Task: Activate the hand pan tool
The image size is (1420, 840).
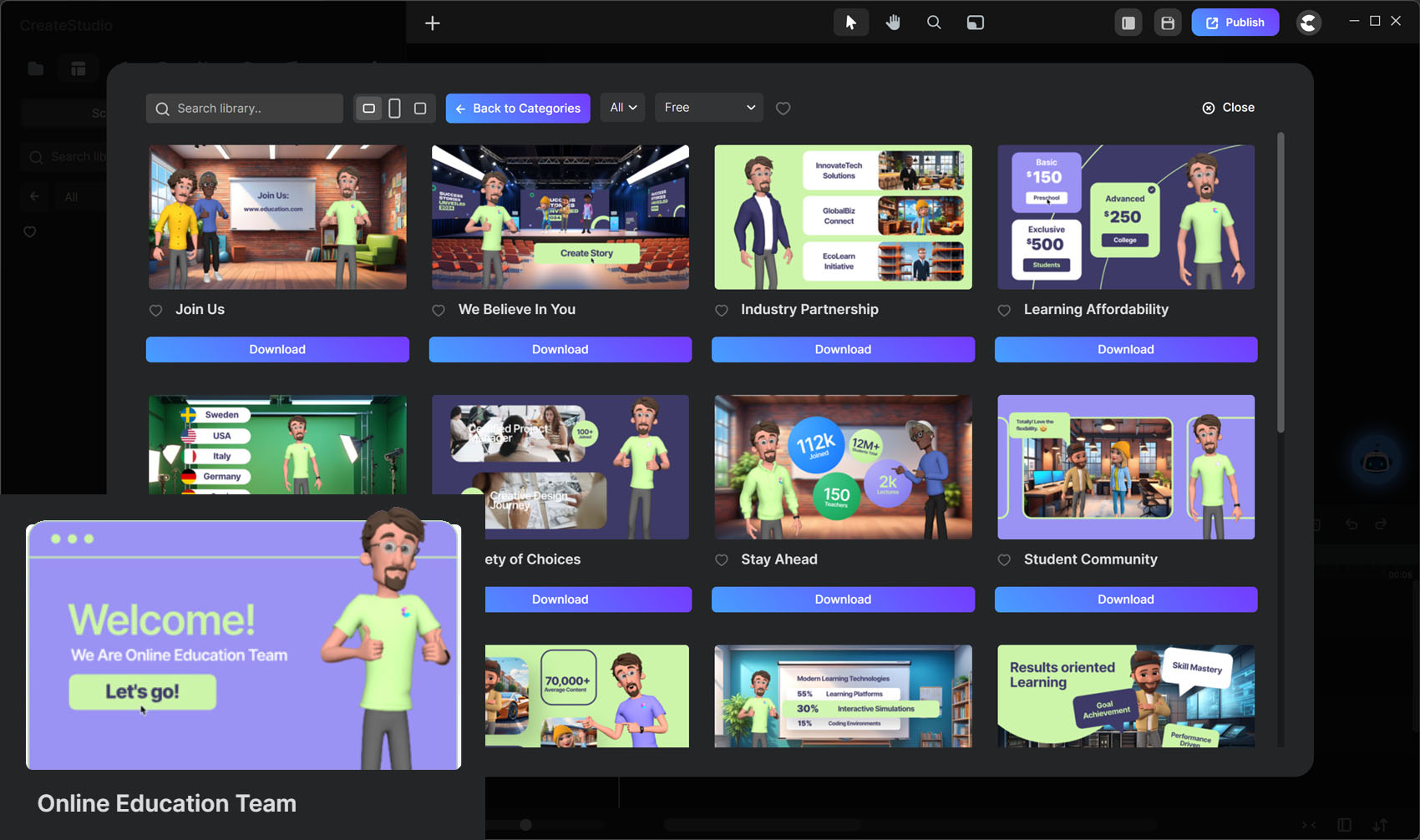Action: pyautogui.click(x=893, y=23)
